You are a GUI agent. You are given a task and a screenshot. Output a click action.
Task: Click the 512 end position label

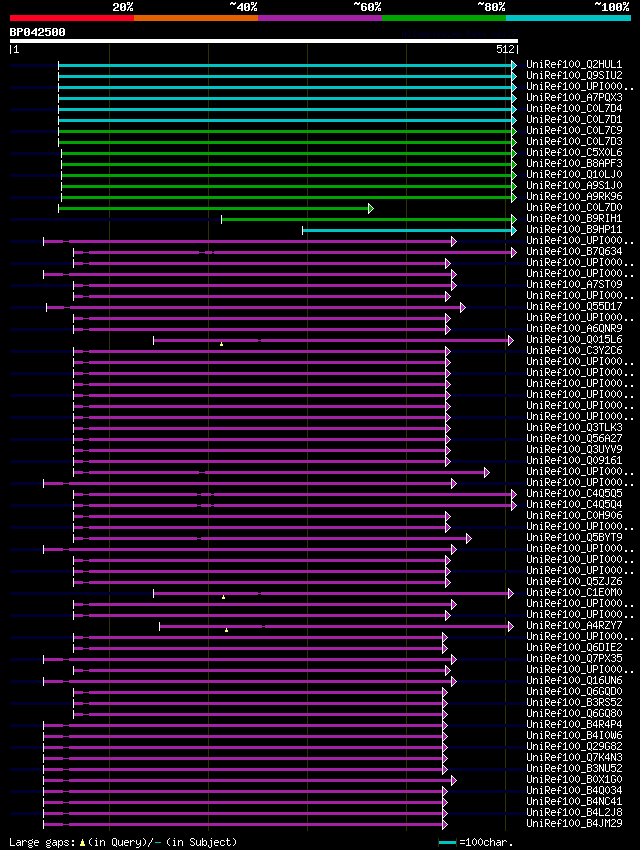(505, 49)
